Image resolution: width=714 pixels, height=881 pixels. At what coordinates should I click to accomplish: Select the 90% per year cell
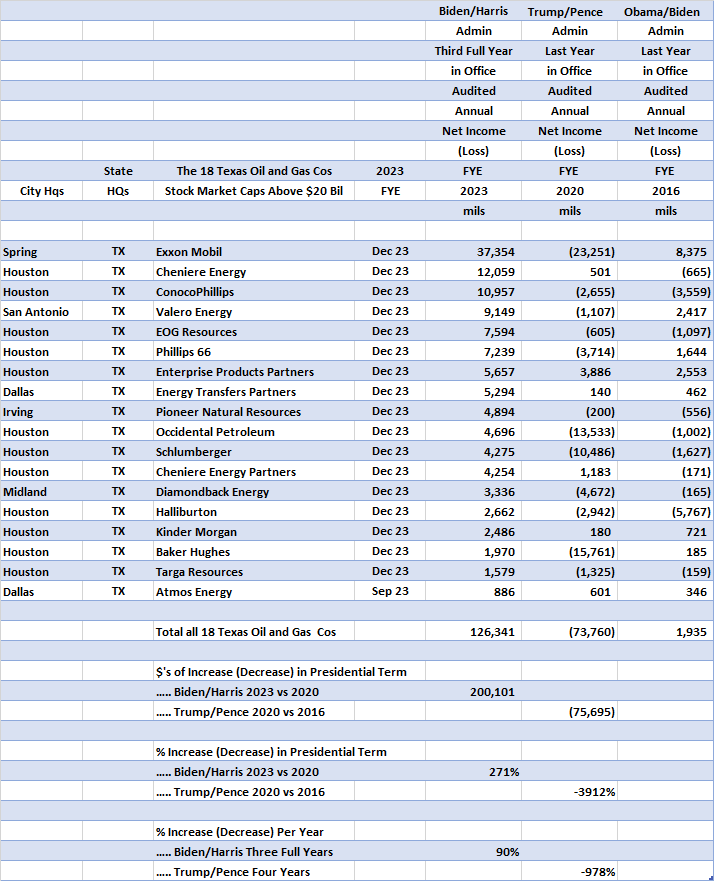[473, 852]
